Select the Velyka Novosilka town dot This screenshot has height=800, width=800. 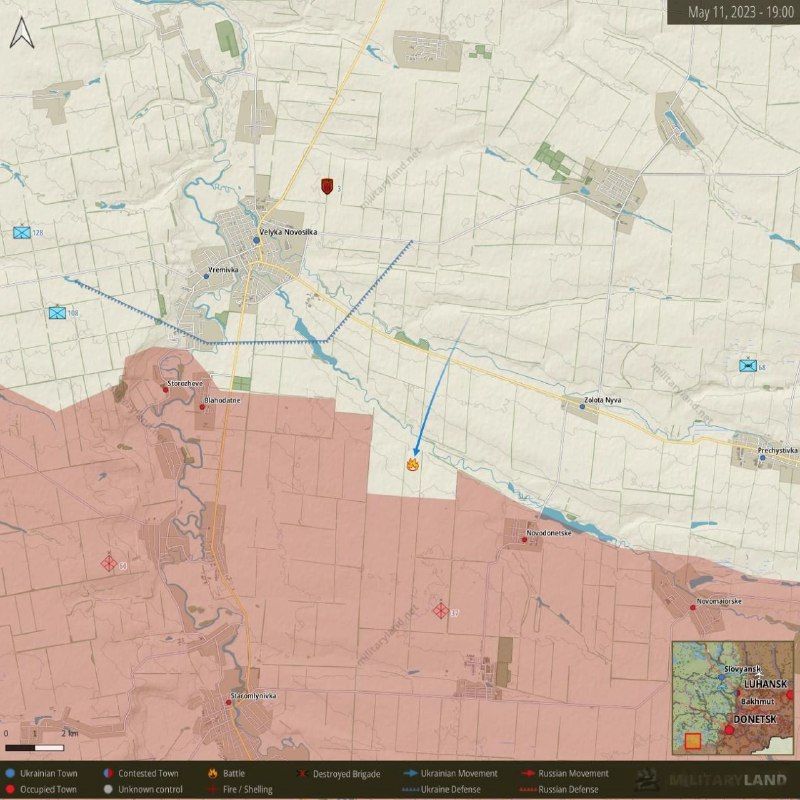(257, 240)
